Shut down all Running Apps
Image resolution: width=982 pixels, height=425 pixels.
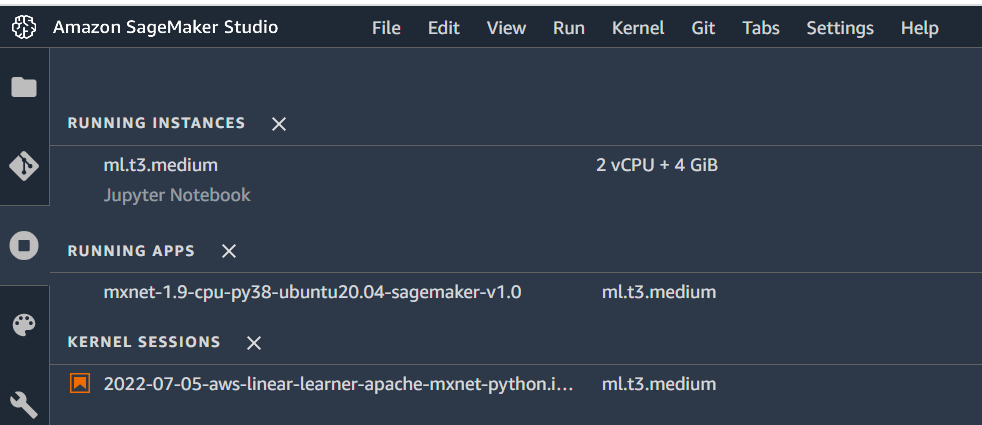tap(229, 251)
